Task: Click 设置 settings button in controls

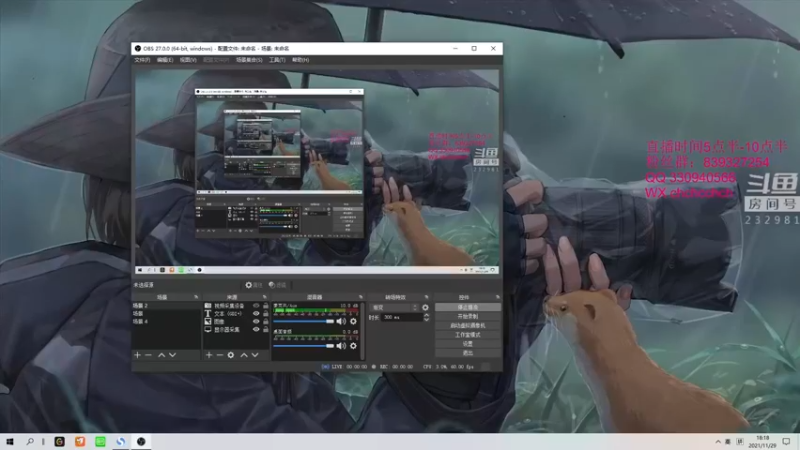Action: click(x=467, y=344)
